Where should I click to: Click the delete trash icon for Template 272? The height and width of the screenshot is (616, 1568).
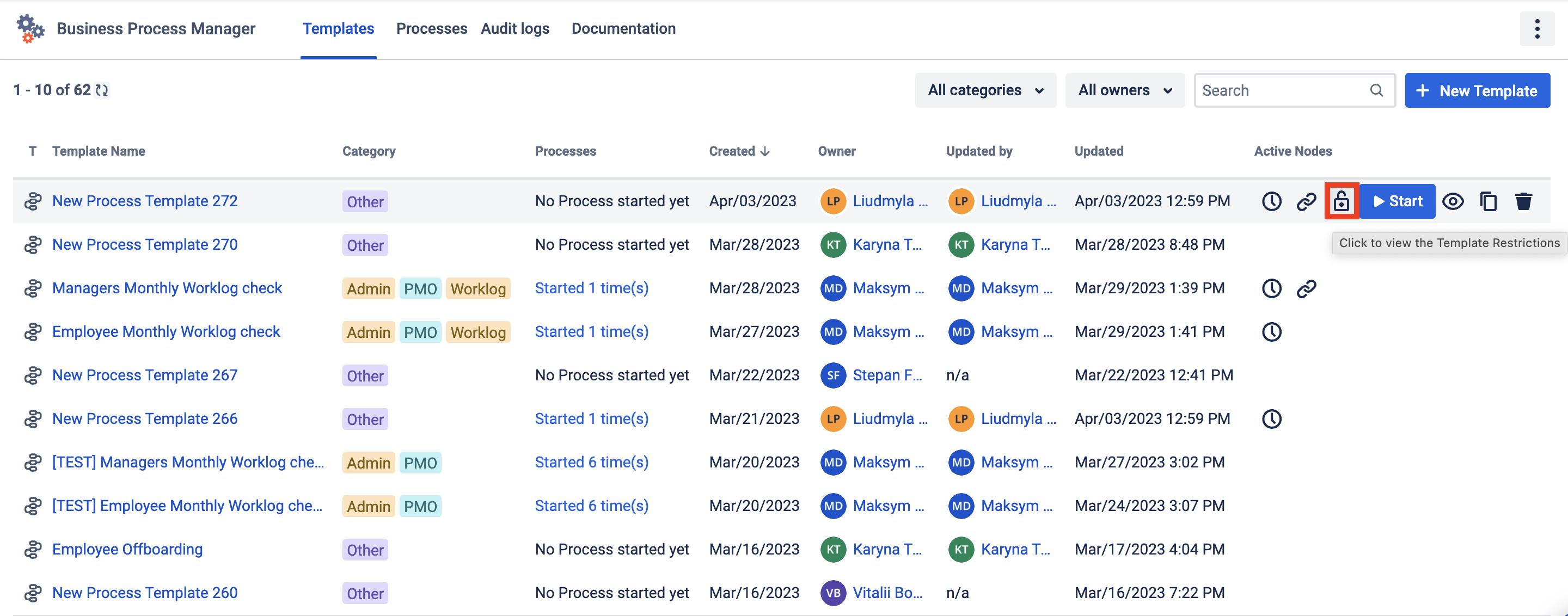pos(1523,201)
